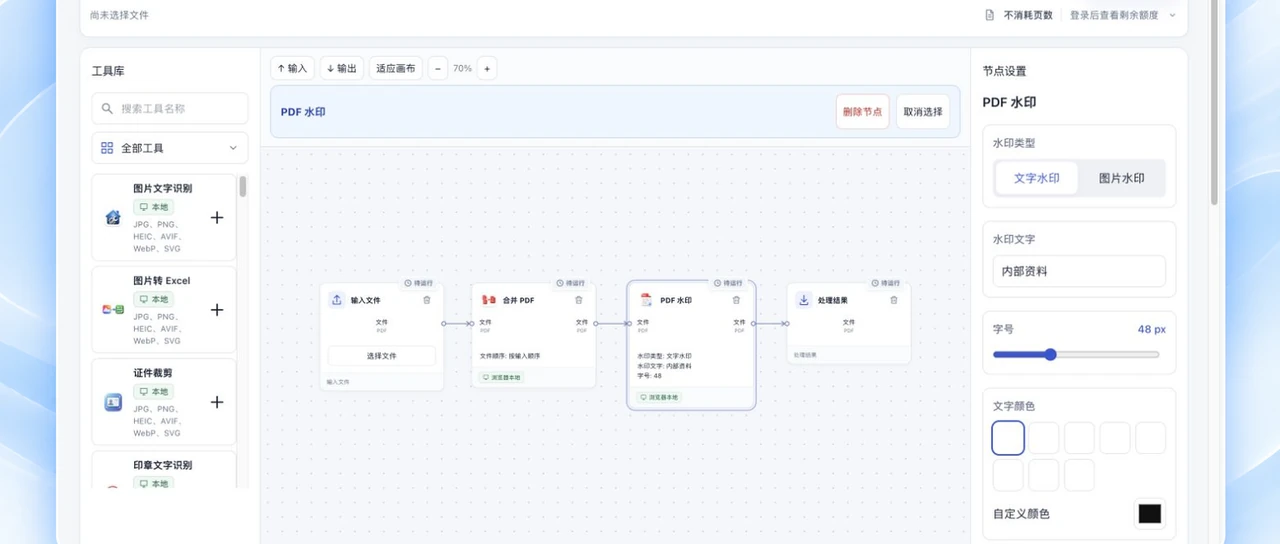Click the 图片文字识别 tool icon
This screenshot has height=544, width=1280.
(113, 217)
